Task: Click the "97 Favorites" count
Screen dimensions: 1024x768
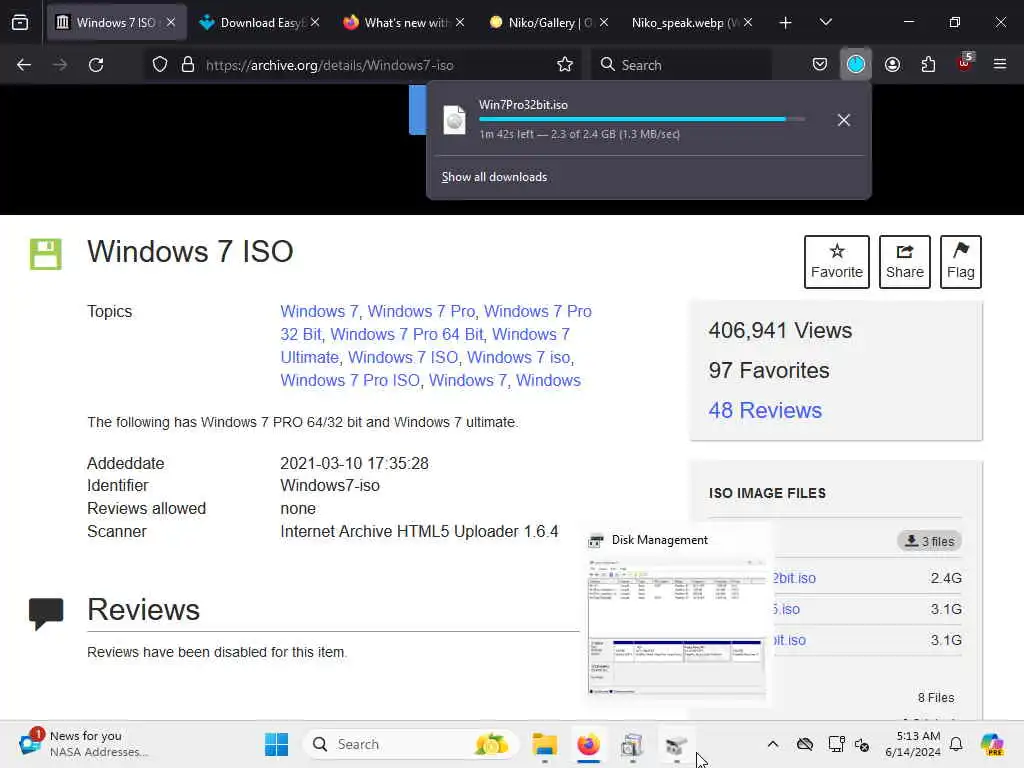Action: (x=769, y=370)
